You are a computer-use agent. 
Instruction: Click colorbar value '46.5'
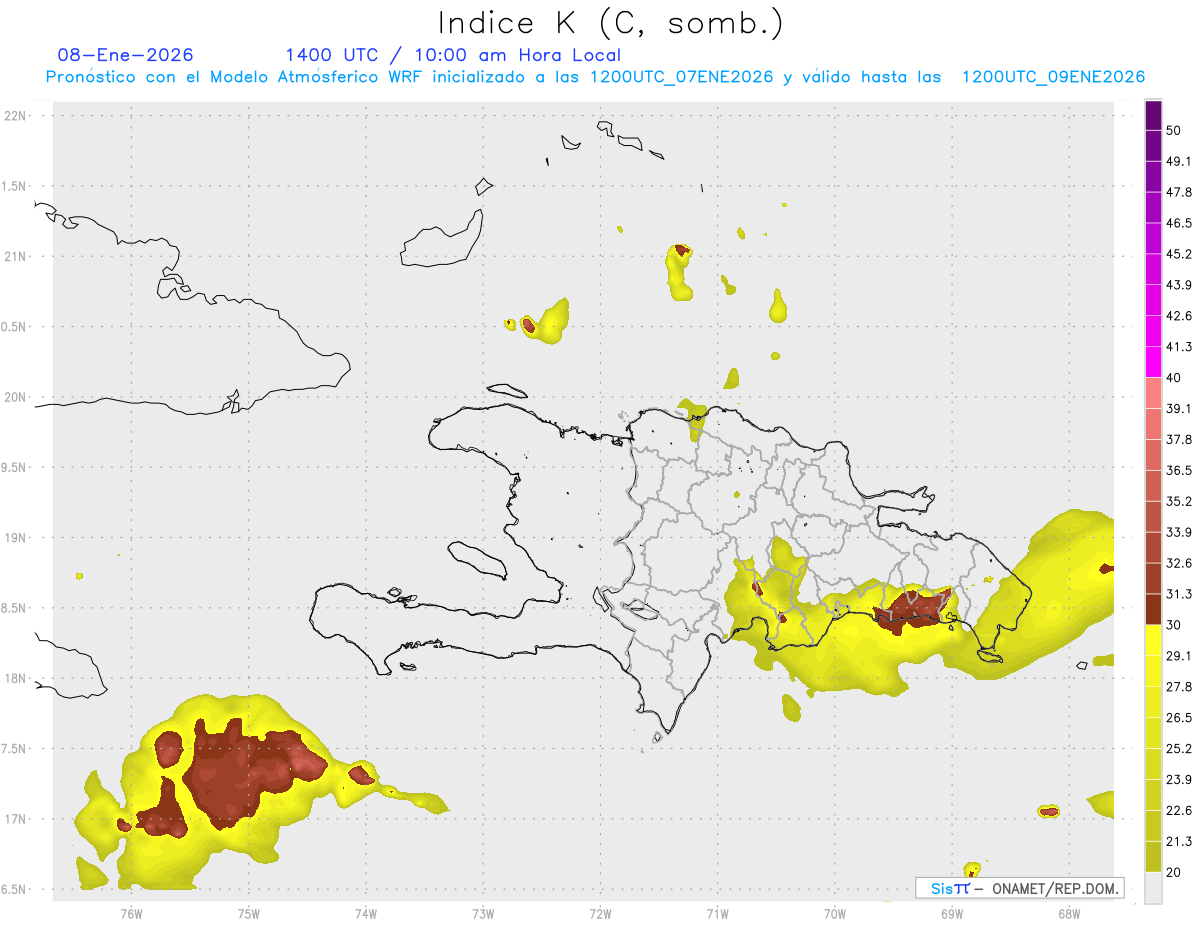1179,223
